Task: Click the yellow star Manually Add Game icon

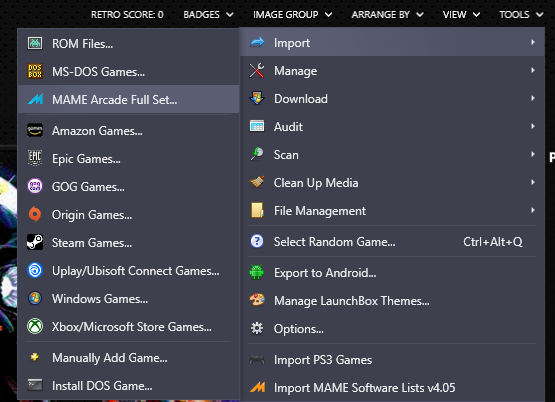Action: (x=35, y=357)
